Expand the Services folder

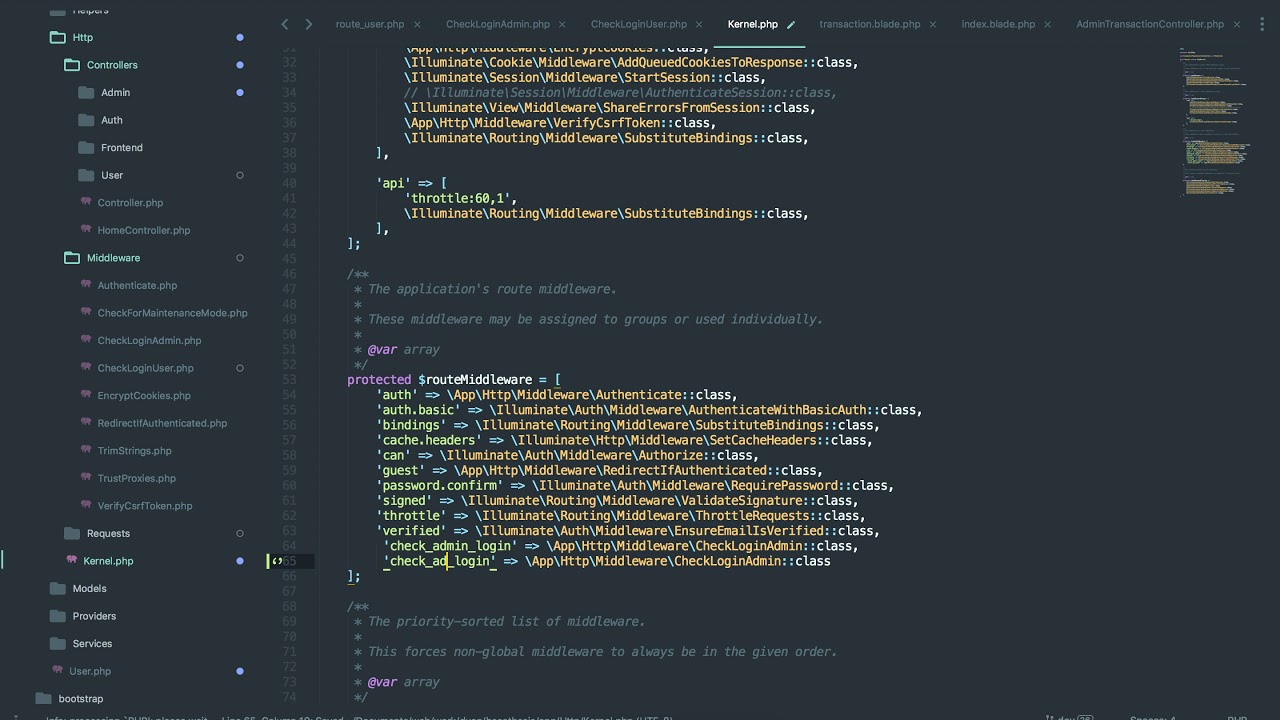tap(81, 643)
